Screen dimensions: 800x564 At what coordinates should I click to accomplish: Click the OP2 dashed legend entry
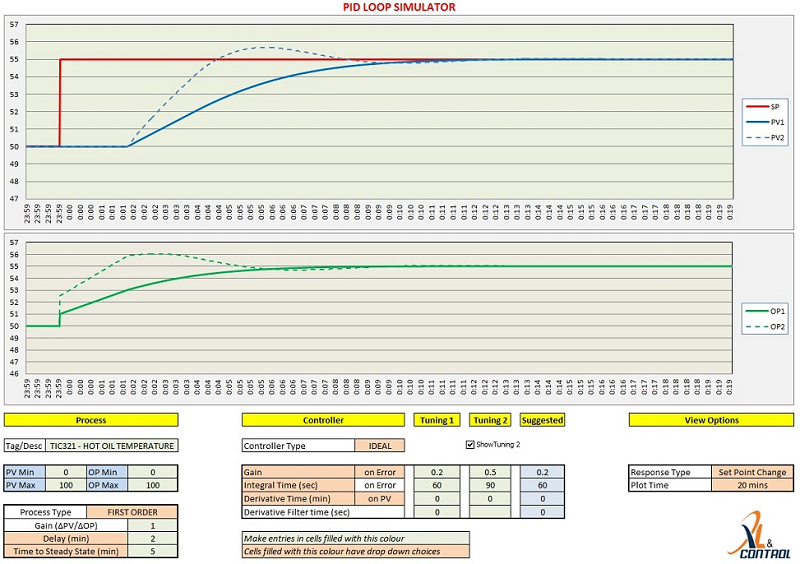(x=764, y=327)
